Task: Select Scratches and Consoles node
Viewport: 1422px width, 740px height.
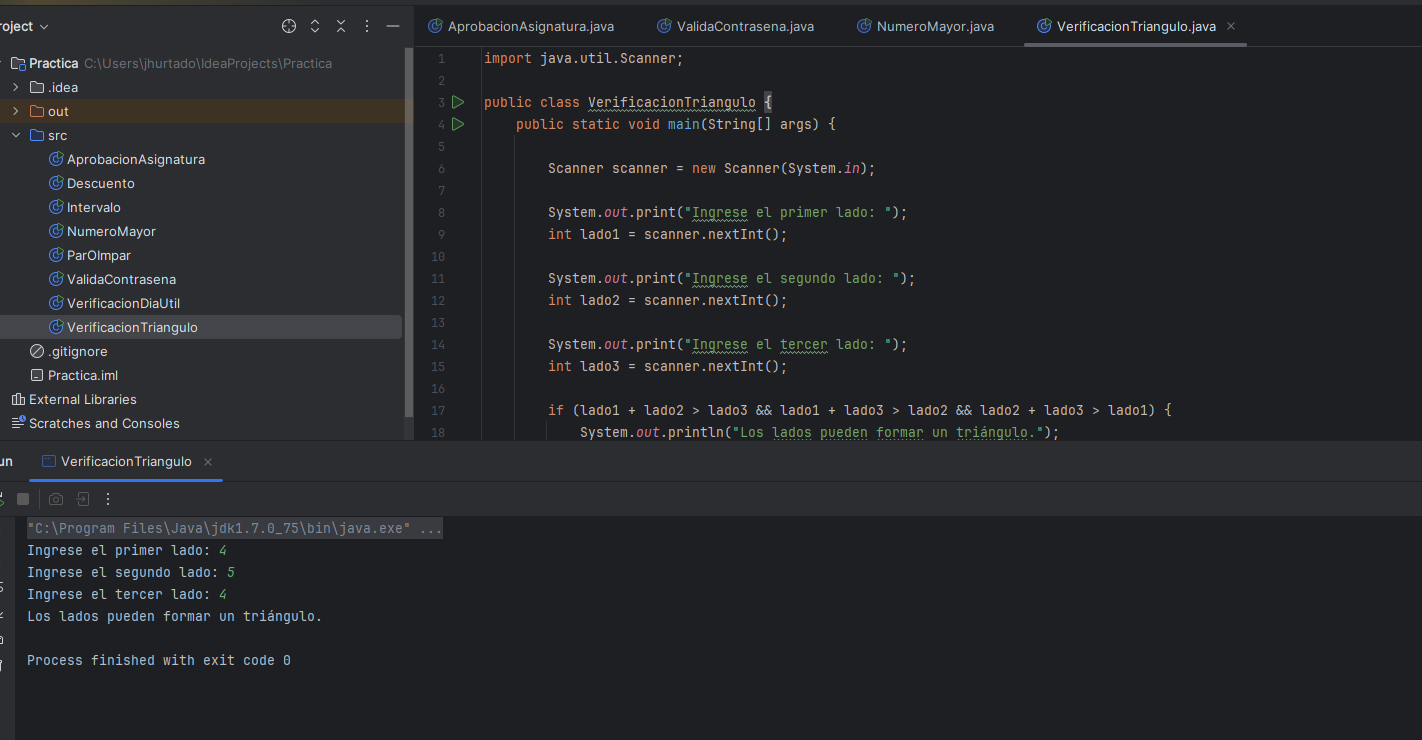Action: point(104,423)
